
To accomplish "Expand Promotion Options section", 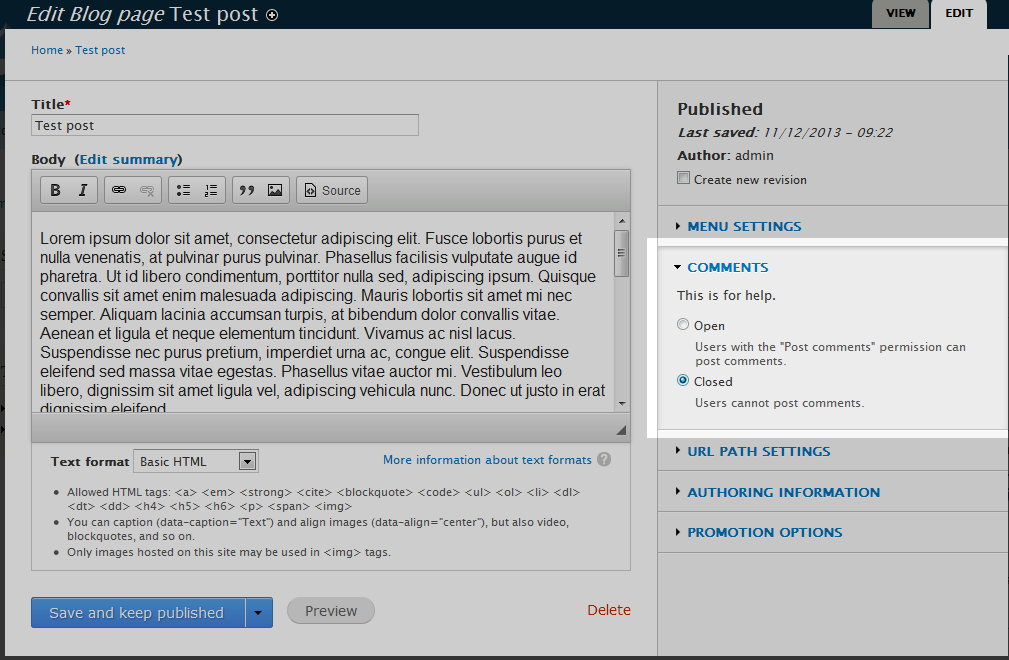I will point(764,533).
